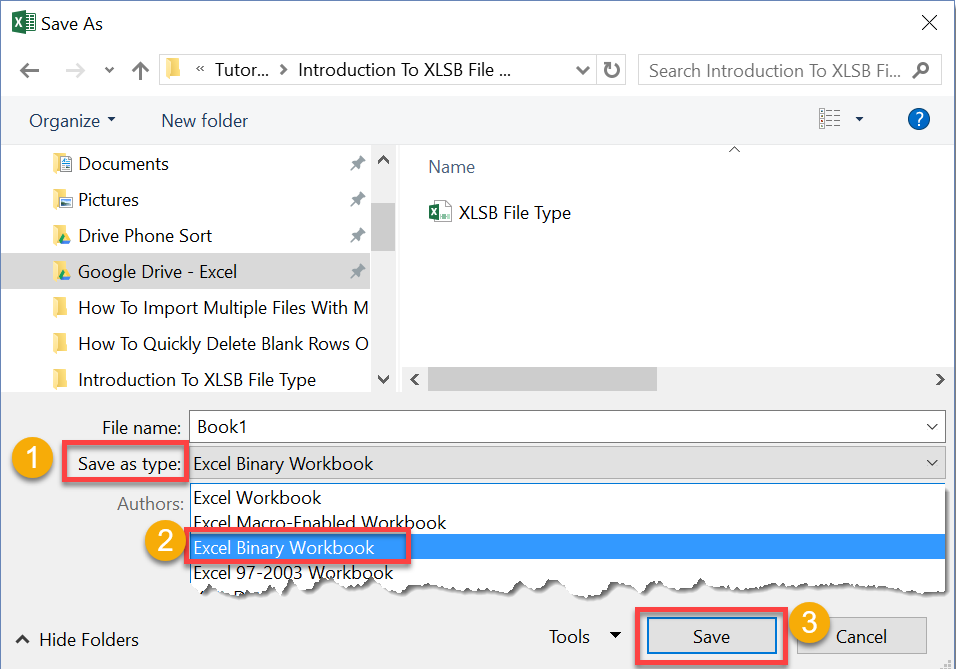Click the Excel icon in the title bar
This screenshot has width=956, height=669.
tap(22, 22)
